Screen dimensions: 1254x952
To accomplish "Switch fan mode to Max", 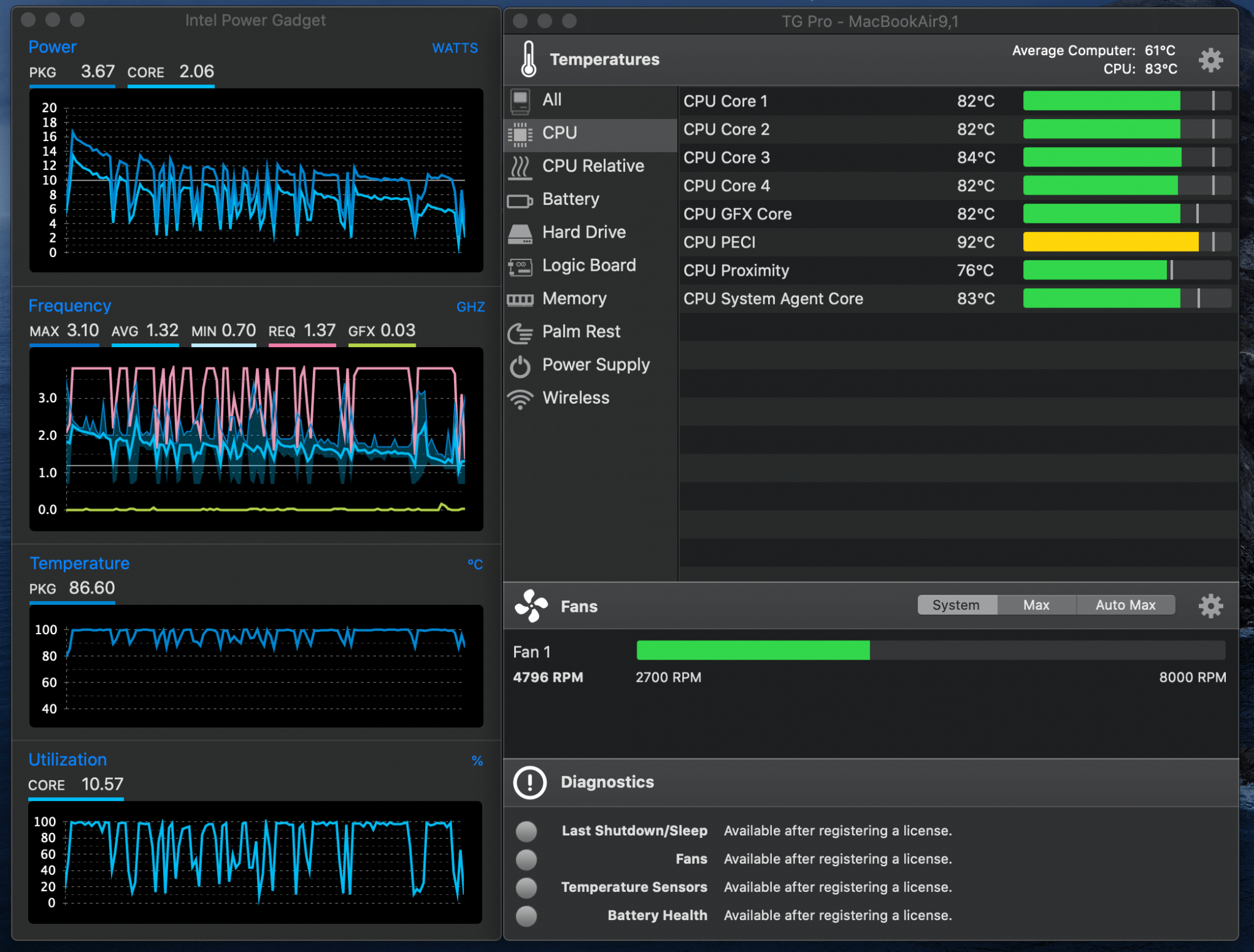I will click(x=1036, y=605).
